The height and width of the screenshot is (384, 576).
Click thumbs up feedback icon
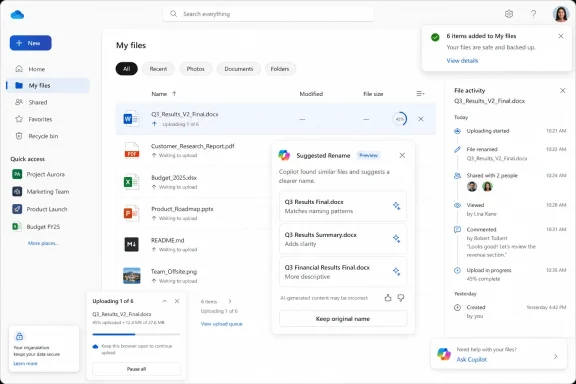click(x=388, y=298)
